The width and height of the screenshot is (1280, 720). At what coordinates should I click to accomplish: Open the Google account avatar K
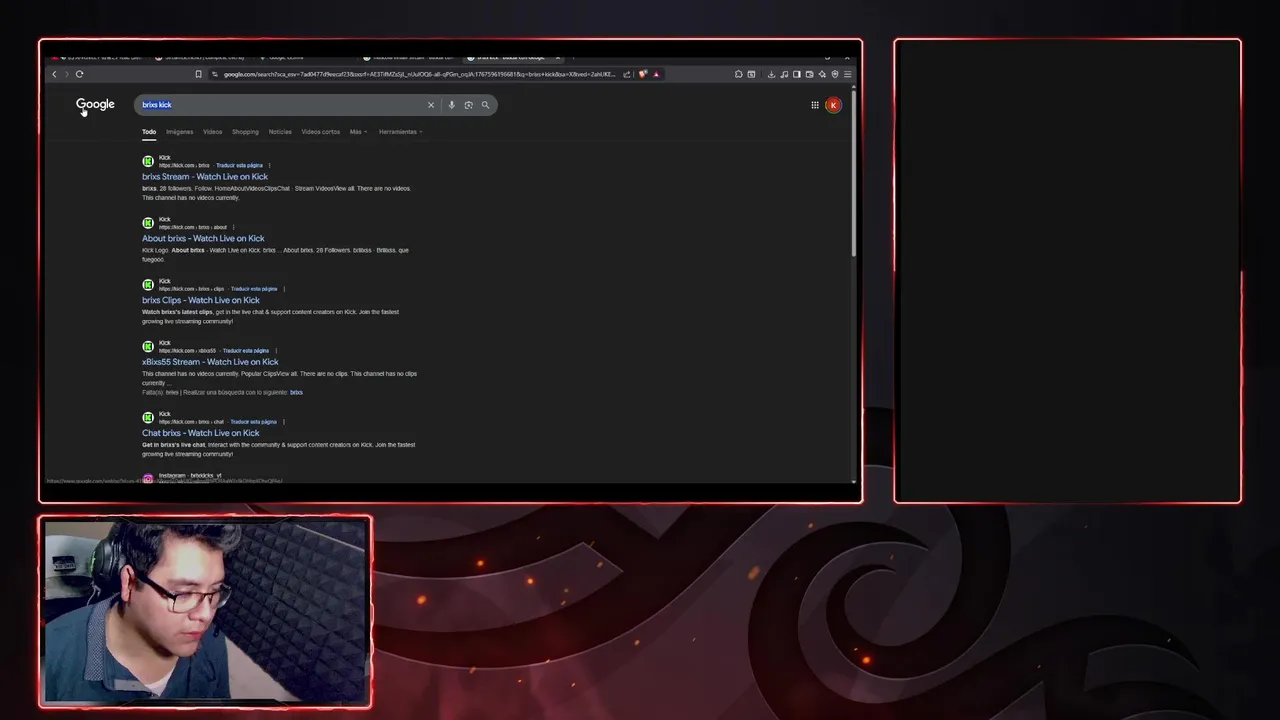(x=833, y=105)
